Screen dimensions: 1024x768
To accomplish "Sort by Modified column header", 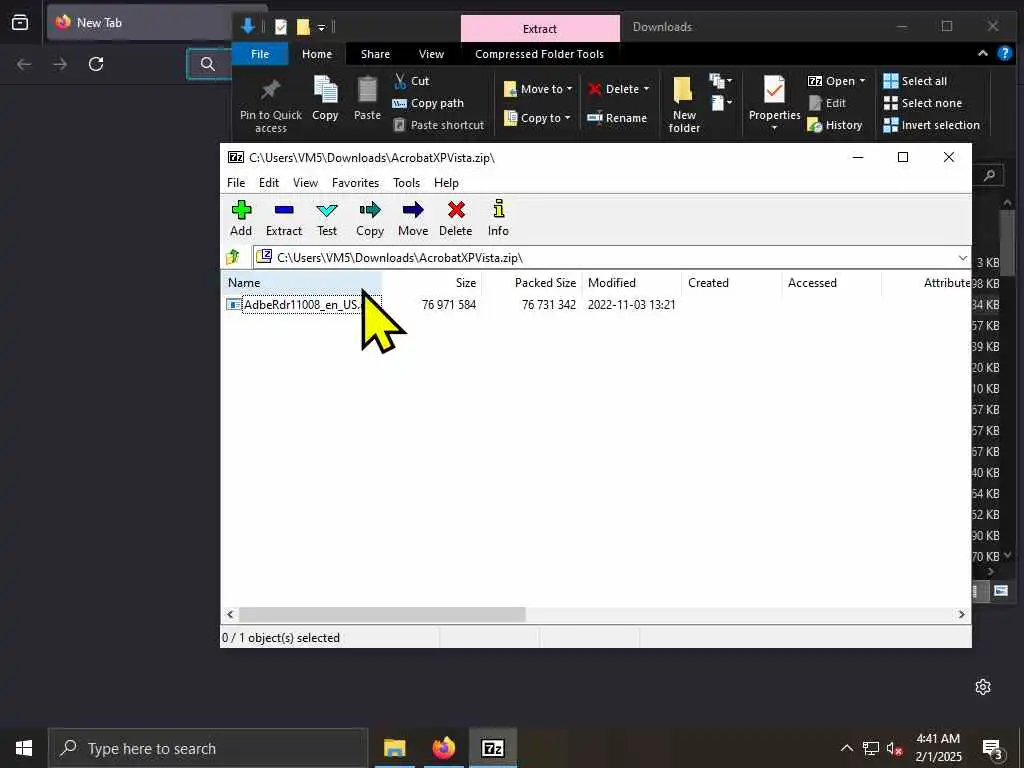I will tap(632, 283).
